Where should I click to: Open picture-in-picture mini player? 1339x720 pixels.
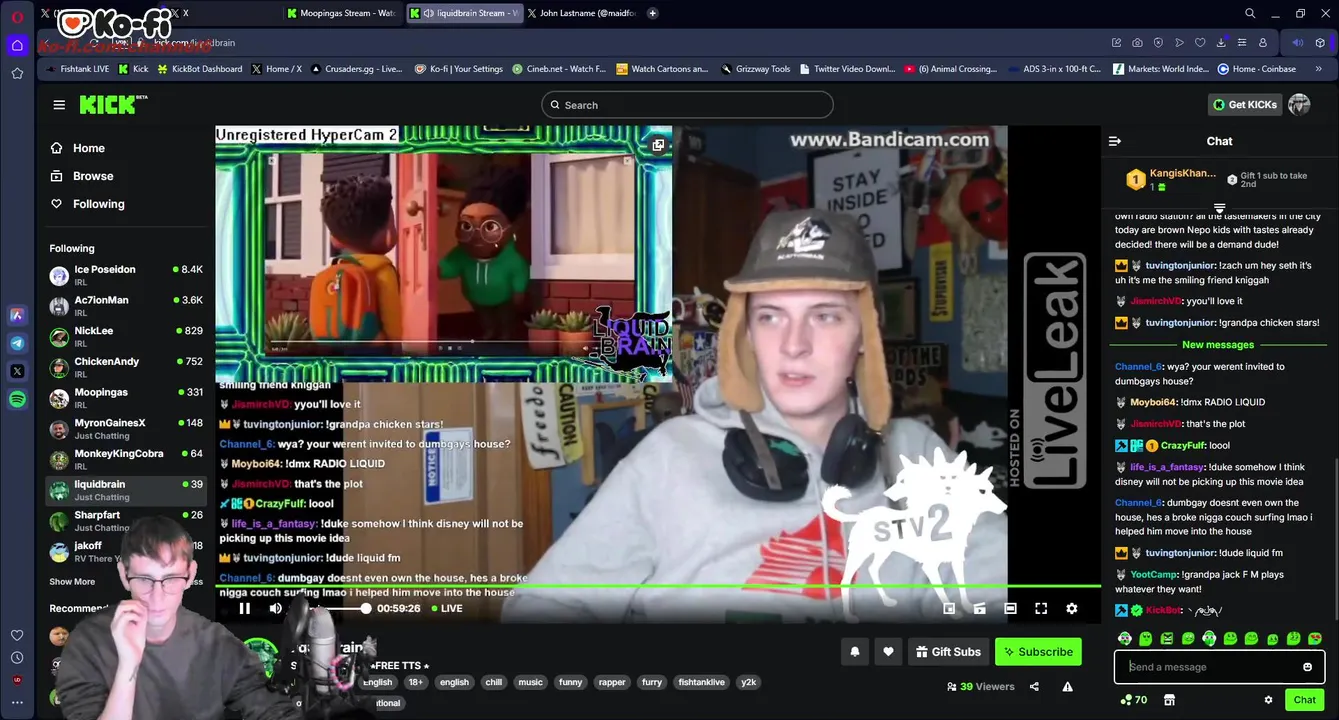point(949,608)
